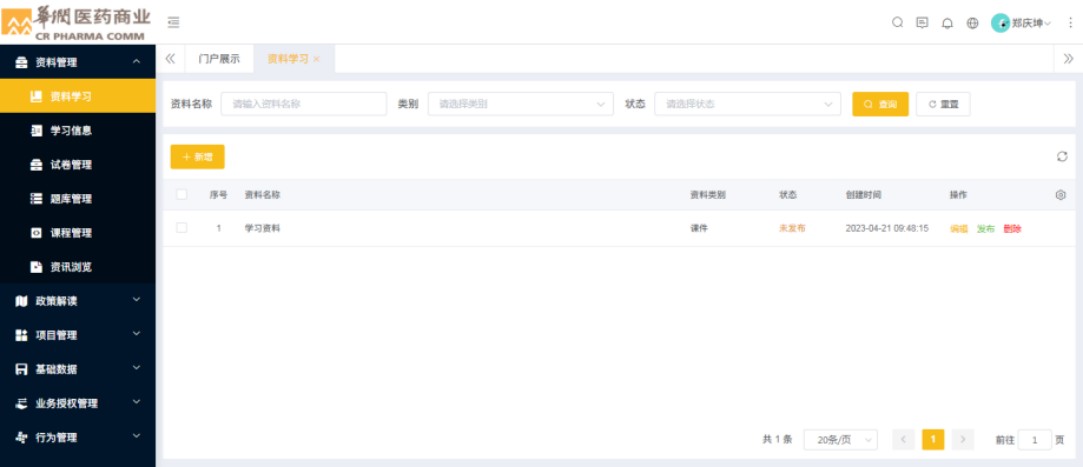The height and width of the screenshot is (467, 1083).
Task: Click the vertical dots more-options icon
Action: 1070,23
